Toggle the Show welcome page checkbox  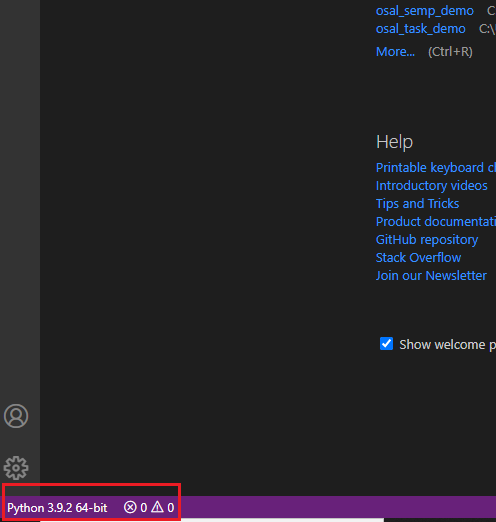(386, 344)
